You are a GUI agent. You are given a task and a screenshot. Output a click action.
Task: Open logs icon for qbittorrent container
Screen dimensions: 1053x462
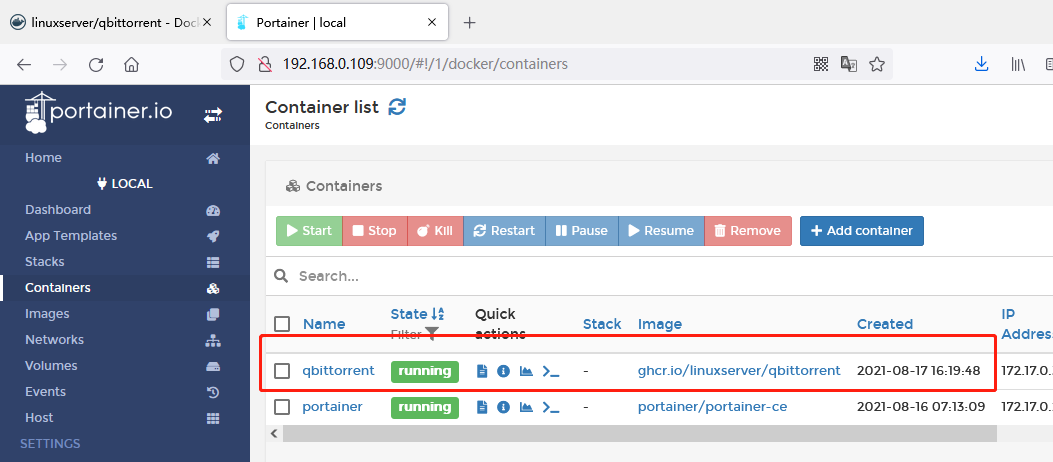[x=482, y=371]
